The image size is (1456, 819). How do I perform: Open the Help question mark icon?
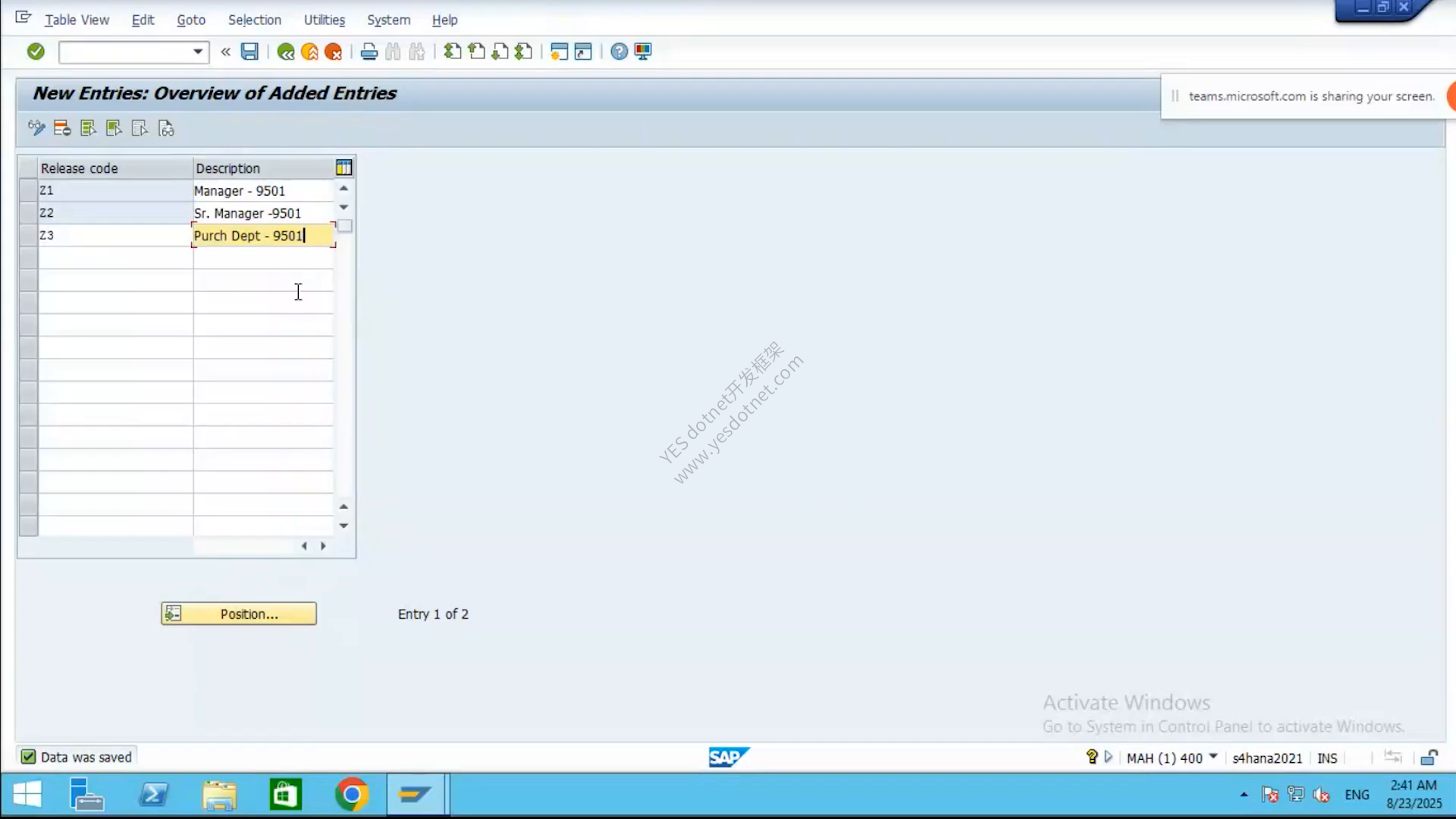click(620, 52)
